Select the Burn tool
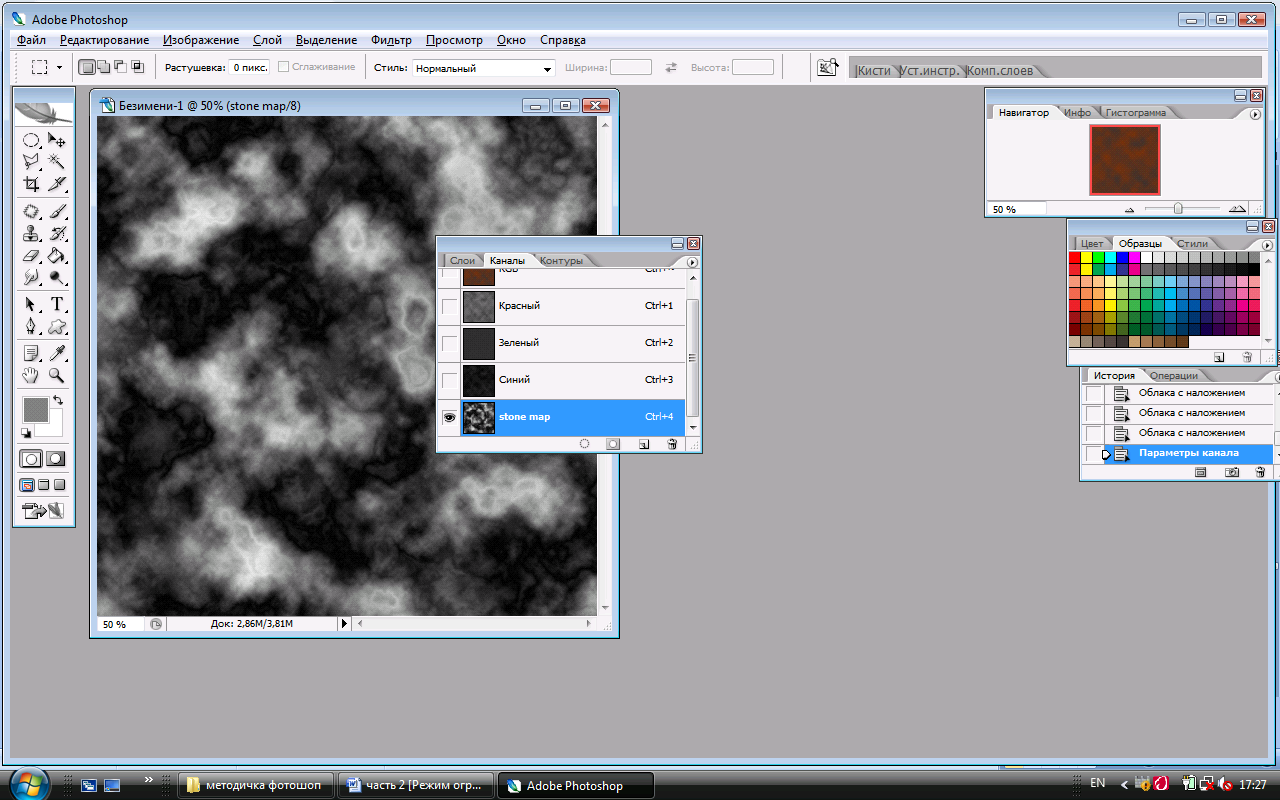The width and height of the screenshot is (1280, 800). tap(57, 277)
